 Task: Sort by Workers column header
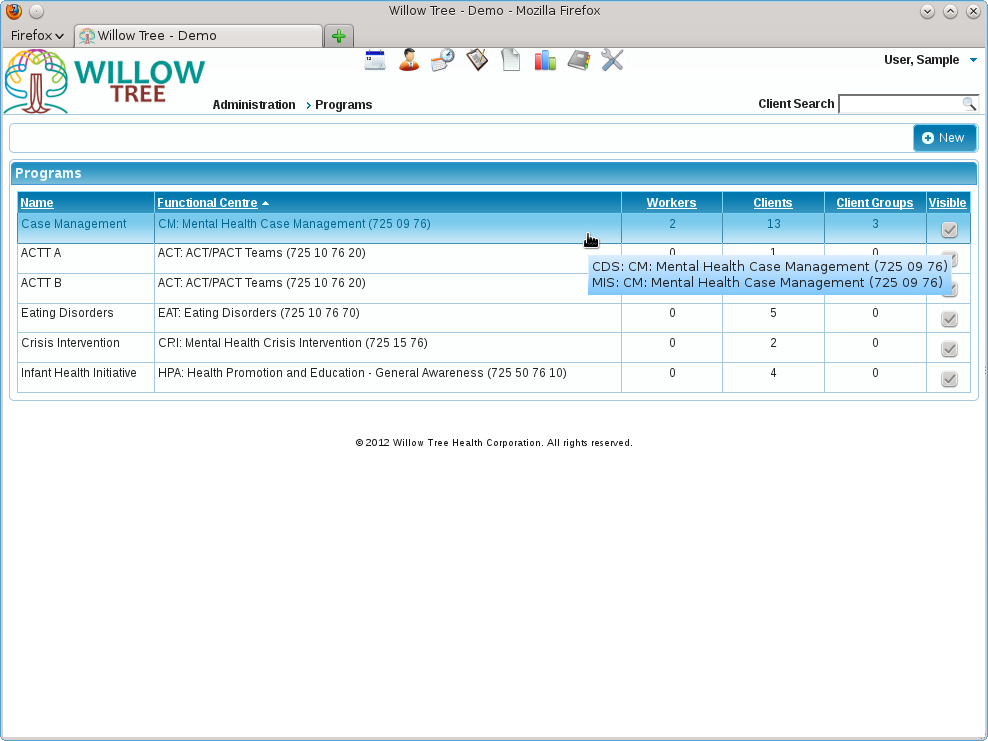coord(671,203)
